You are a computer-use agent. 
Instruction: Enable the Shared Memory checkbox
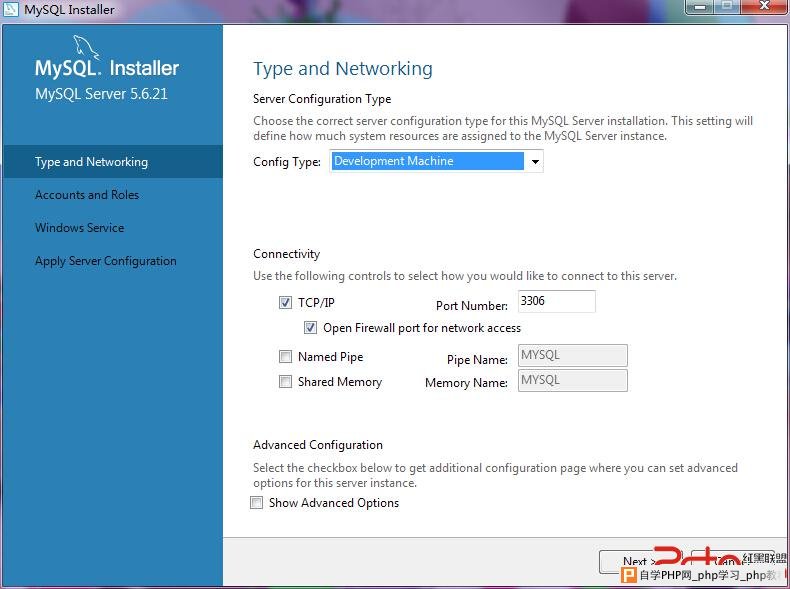[285, 381]
